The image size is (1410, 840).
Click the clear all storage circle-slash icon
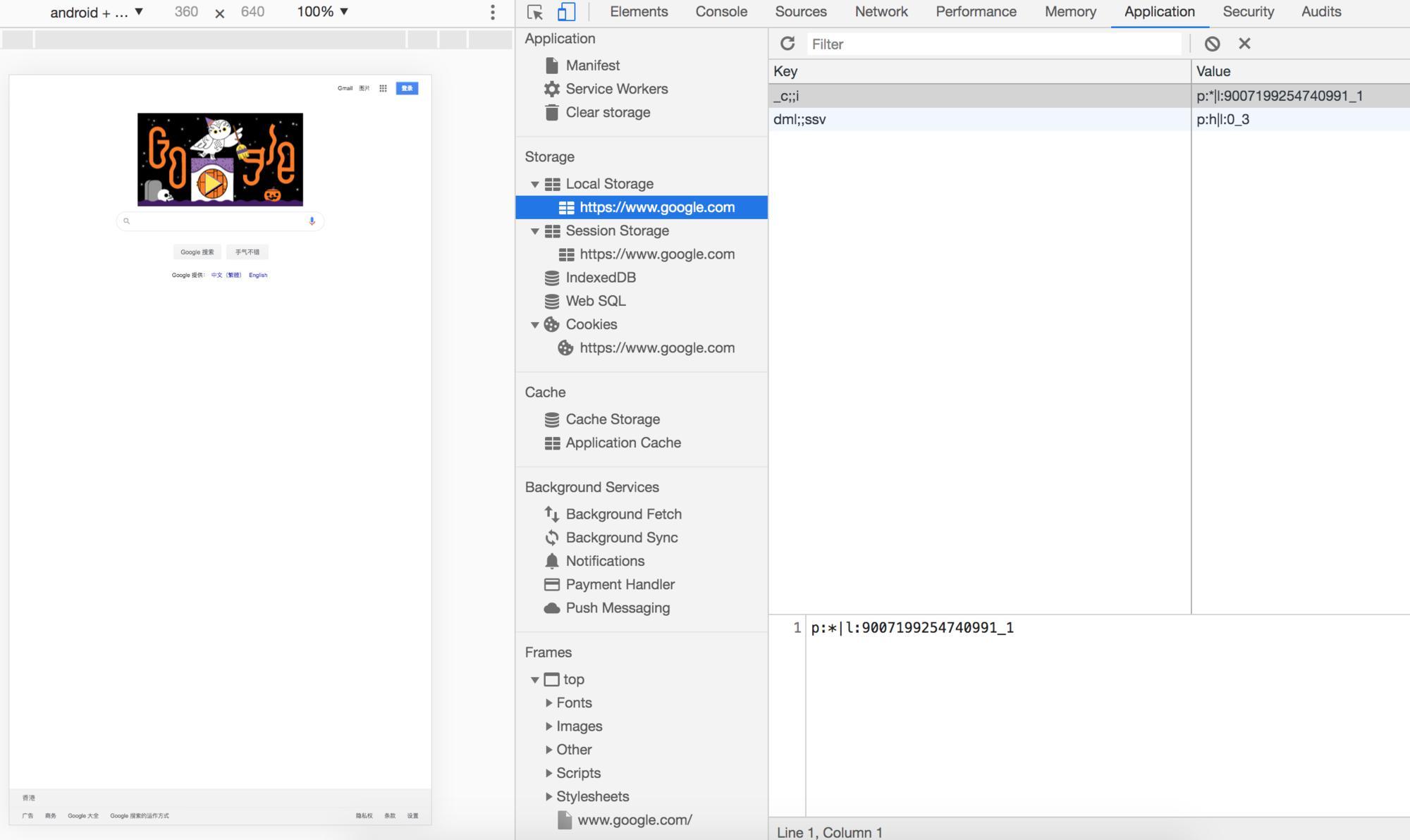pyautogui.click(x=1212, y=44)
